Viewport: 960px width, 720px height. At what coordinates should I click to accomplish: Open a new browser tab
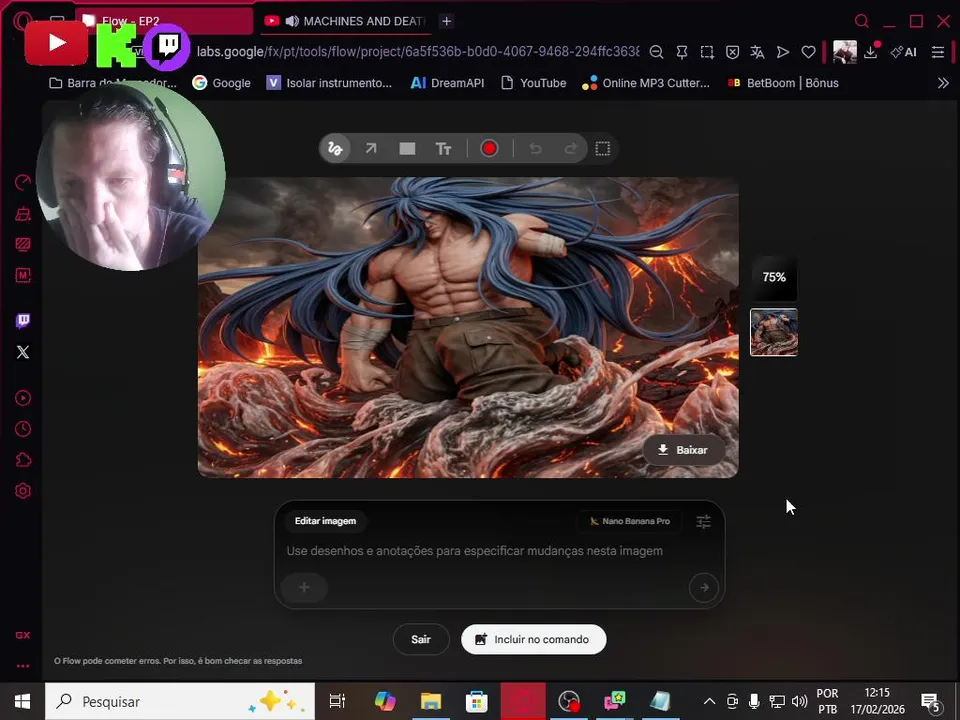coord(446,21)
